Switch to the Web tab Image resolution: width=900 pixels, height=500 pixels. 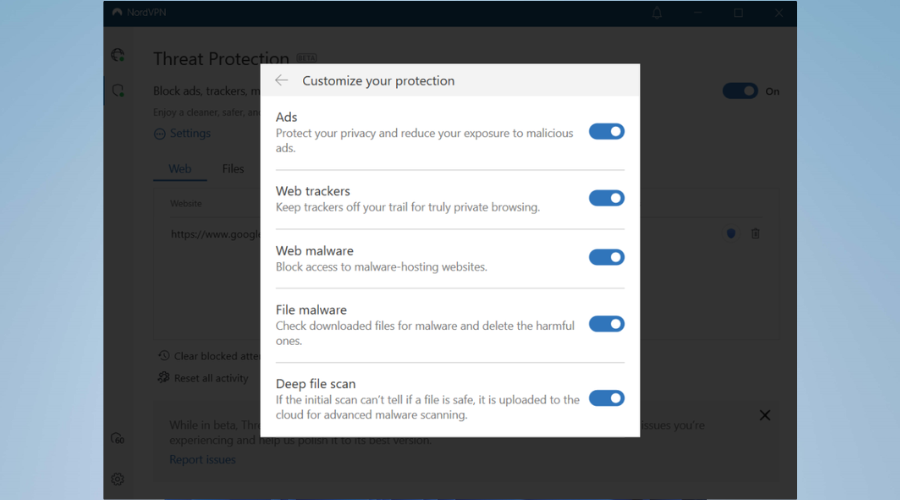(180, 169)
